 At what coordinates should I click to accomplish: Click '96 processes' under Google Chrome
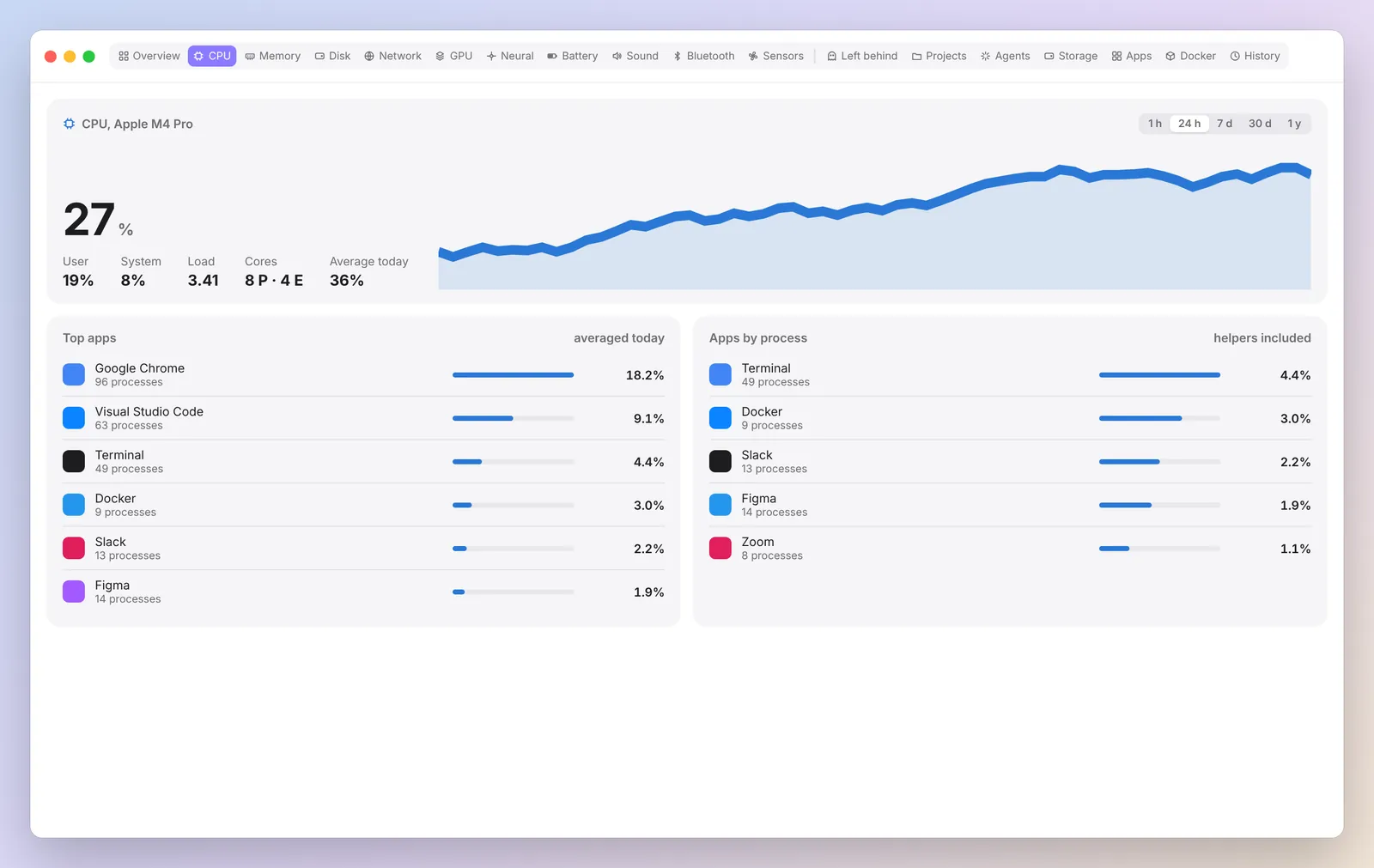(129, 382)
